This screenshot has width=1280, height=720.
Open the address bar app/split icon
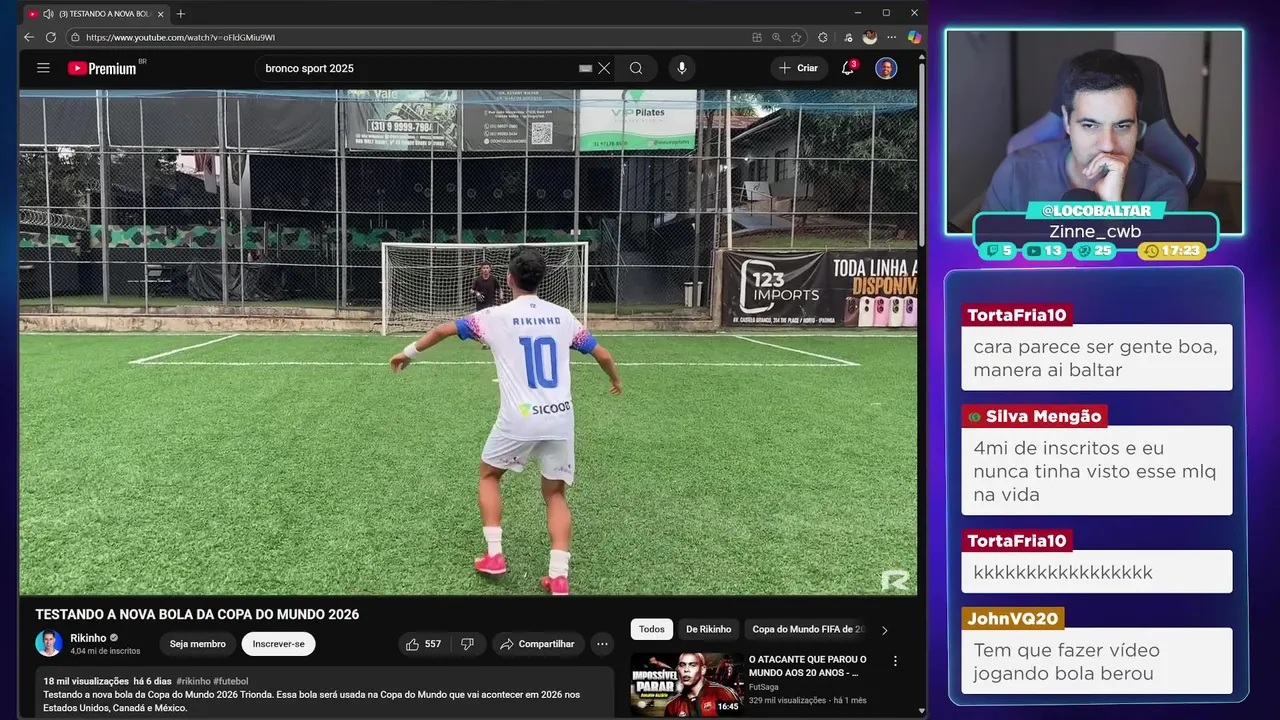pyautogui.click(x=757, y=37)
